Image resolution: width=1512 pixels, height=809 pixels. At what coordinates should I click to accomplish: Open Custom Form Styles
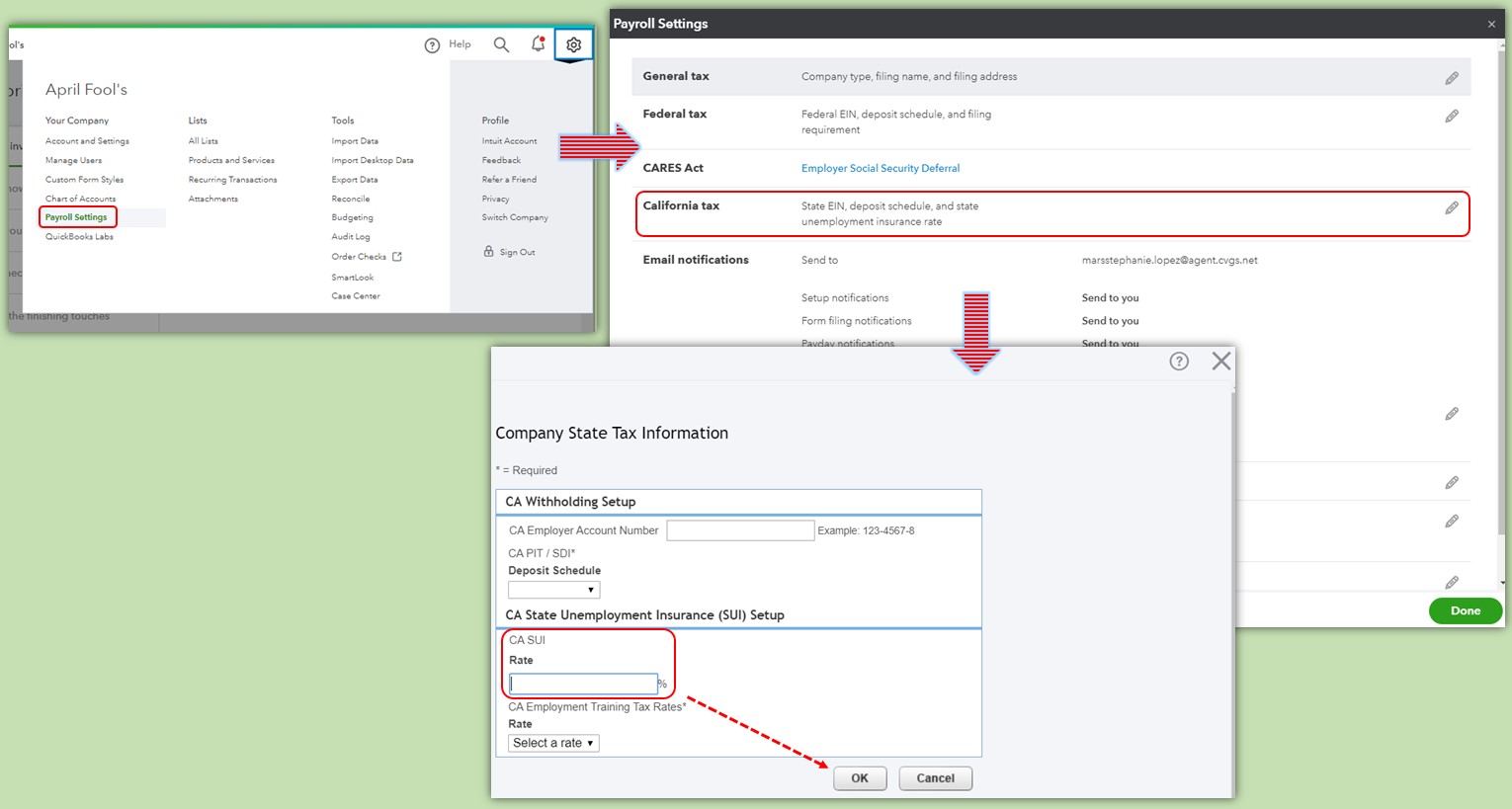point(84,180)
